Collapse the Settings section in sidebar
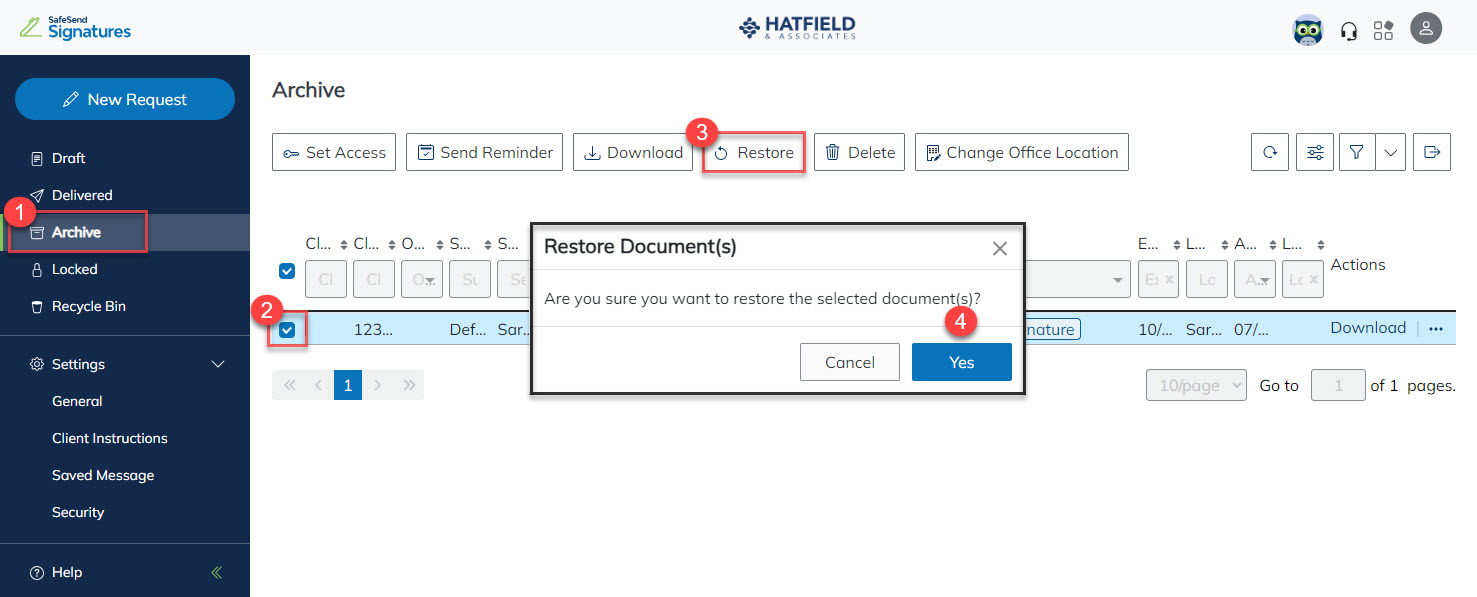 tap(218, 364)
